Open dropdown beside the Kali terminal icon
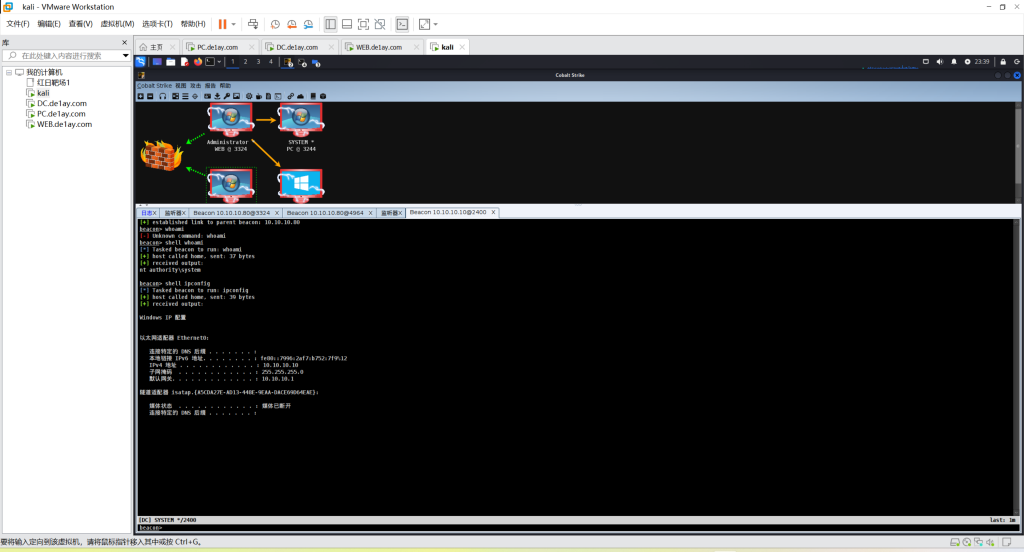Viewport: 1024px width, 552px height. tap(219, 61)
